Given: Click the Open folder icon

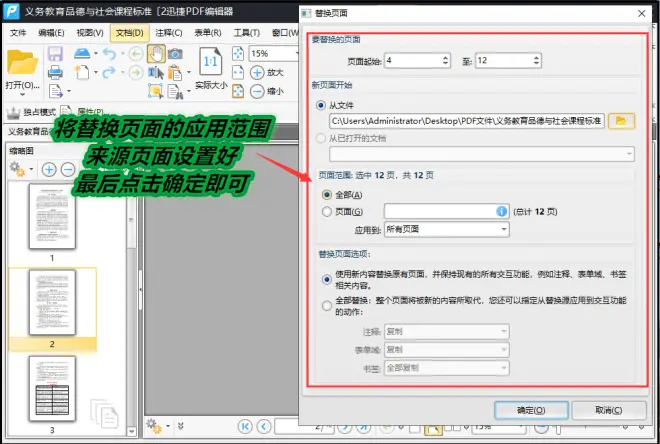Looking at the screenshot, I should coord(22,63).
